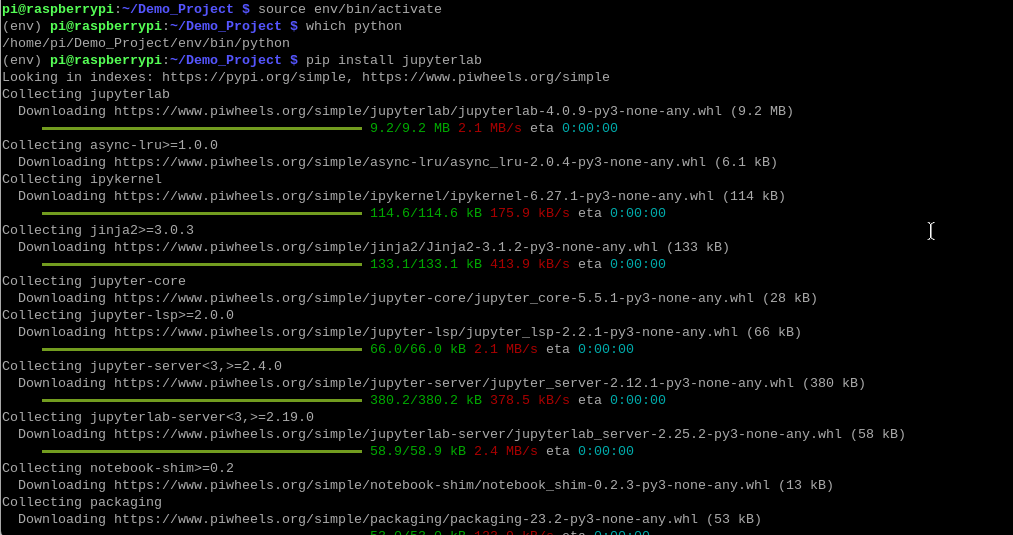The width and height of the screenshot is (1013, 535).
Task: Click the jupyterlab-server download progress bar
Action: point(202,452)
